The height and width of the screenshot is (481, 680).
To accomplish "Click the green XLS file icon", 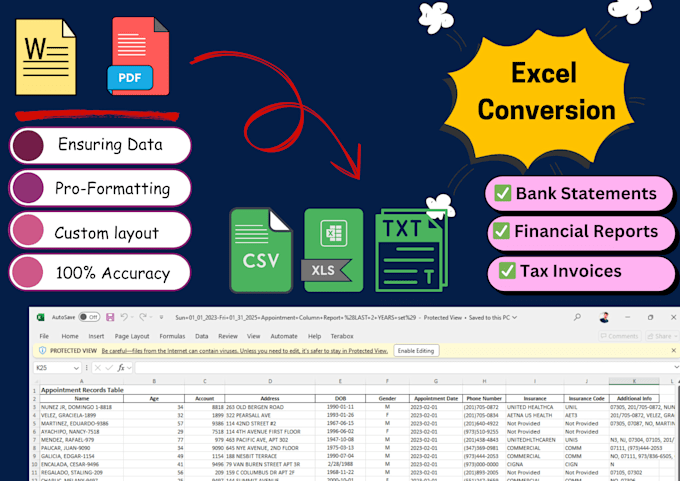I will [332, 250].
